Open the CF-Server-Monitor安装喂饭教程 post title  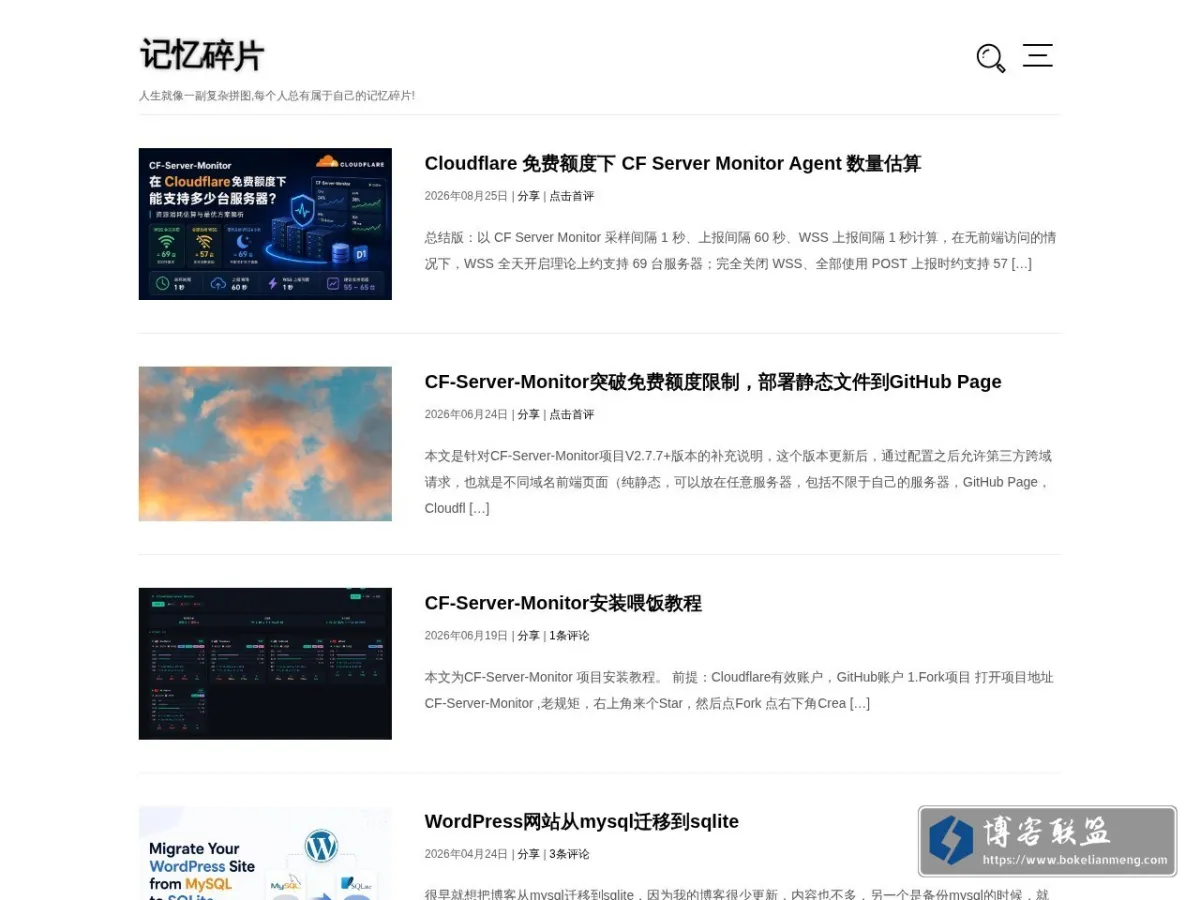click(x=563, y=603)
